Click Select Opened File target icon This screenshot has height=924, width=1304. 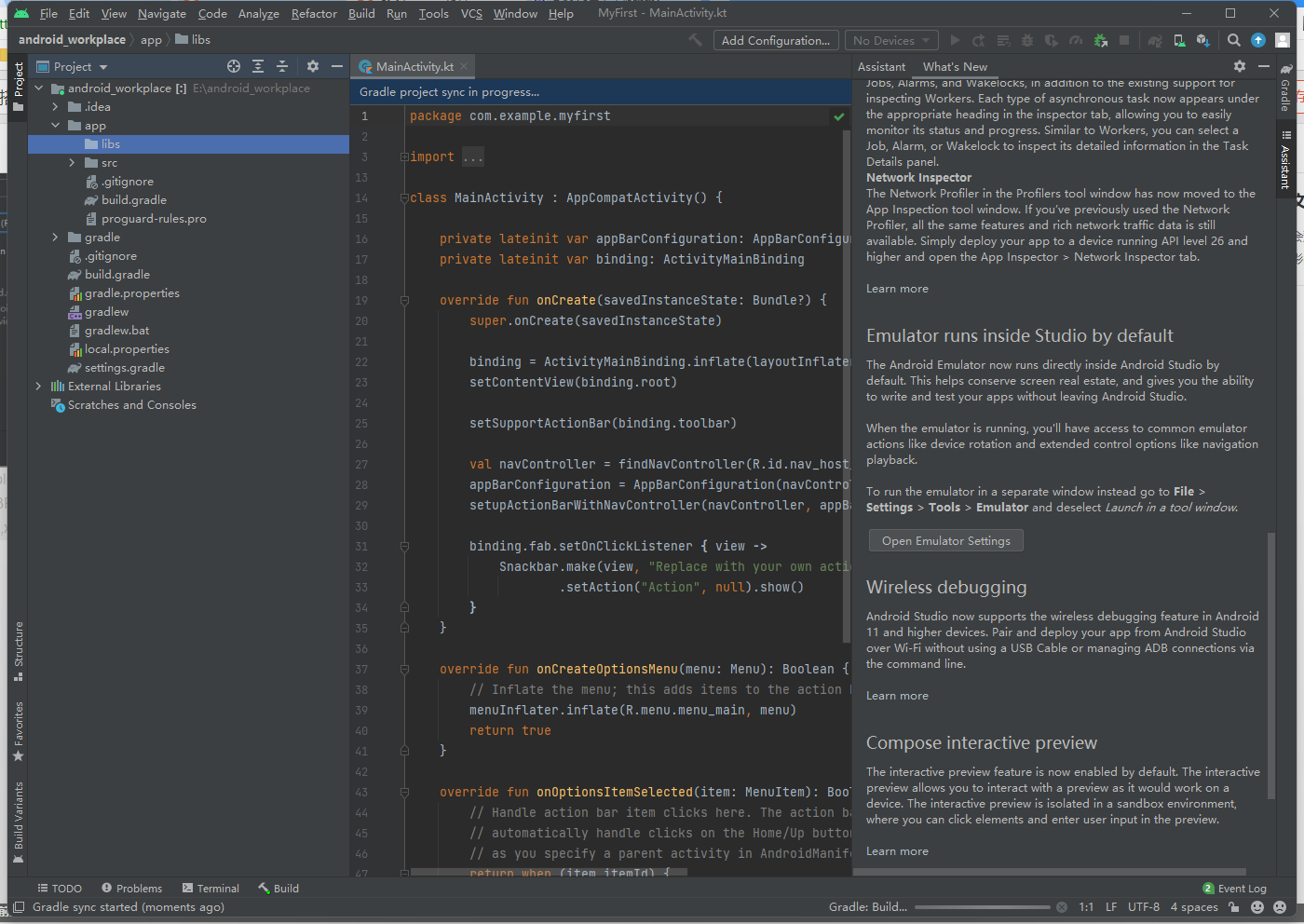pos(234,66)
